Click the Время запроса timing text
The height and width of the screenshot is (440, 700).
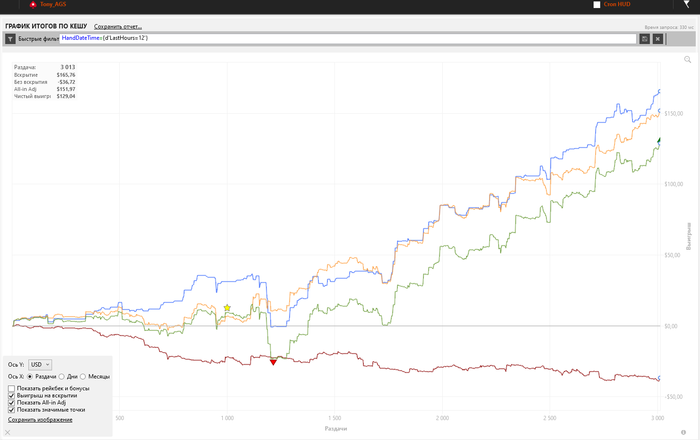tap(669, 27)
